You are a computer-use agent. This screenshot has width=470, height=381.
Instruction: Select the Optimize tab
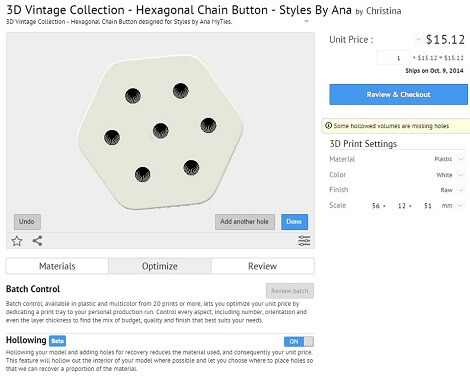point(160,266)
